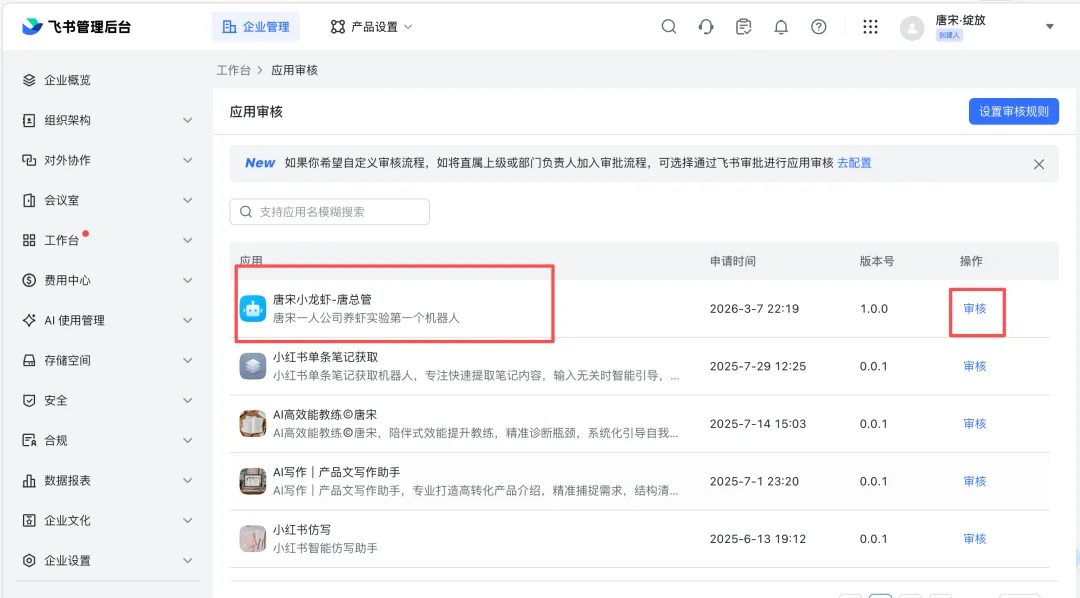Click the 会议室 sidebar icon
Image resolution: width=1080 pixels, height=598 pixels.
(x=29, y=200)
